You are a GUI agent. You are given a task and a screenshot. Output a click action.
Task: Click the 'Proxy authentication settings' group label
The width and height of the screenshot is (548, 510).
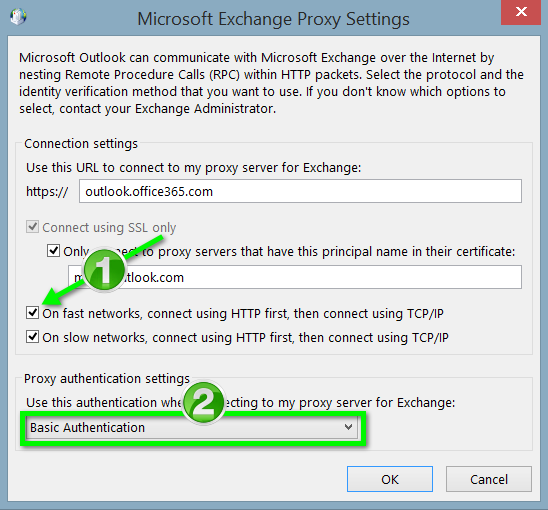[107, 379]
